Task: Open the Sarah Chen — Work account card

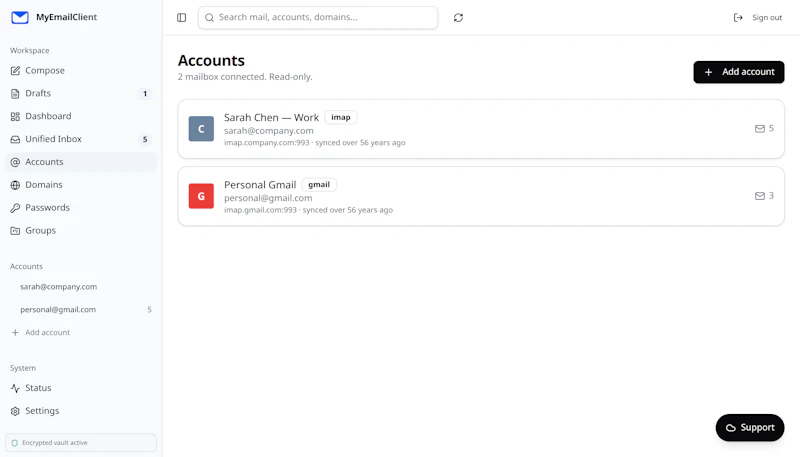Action: point(481,129)
